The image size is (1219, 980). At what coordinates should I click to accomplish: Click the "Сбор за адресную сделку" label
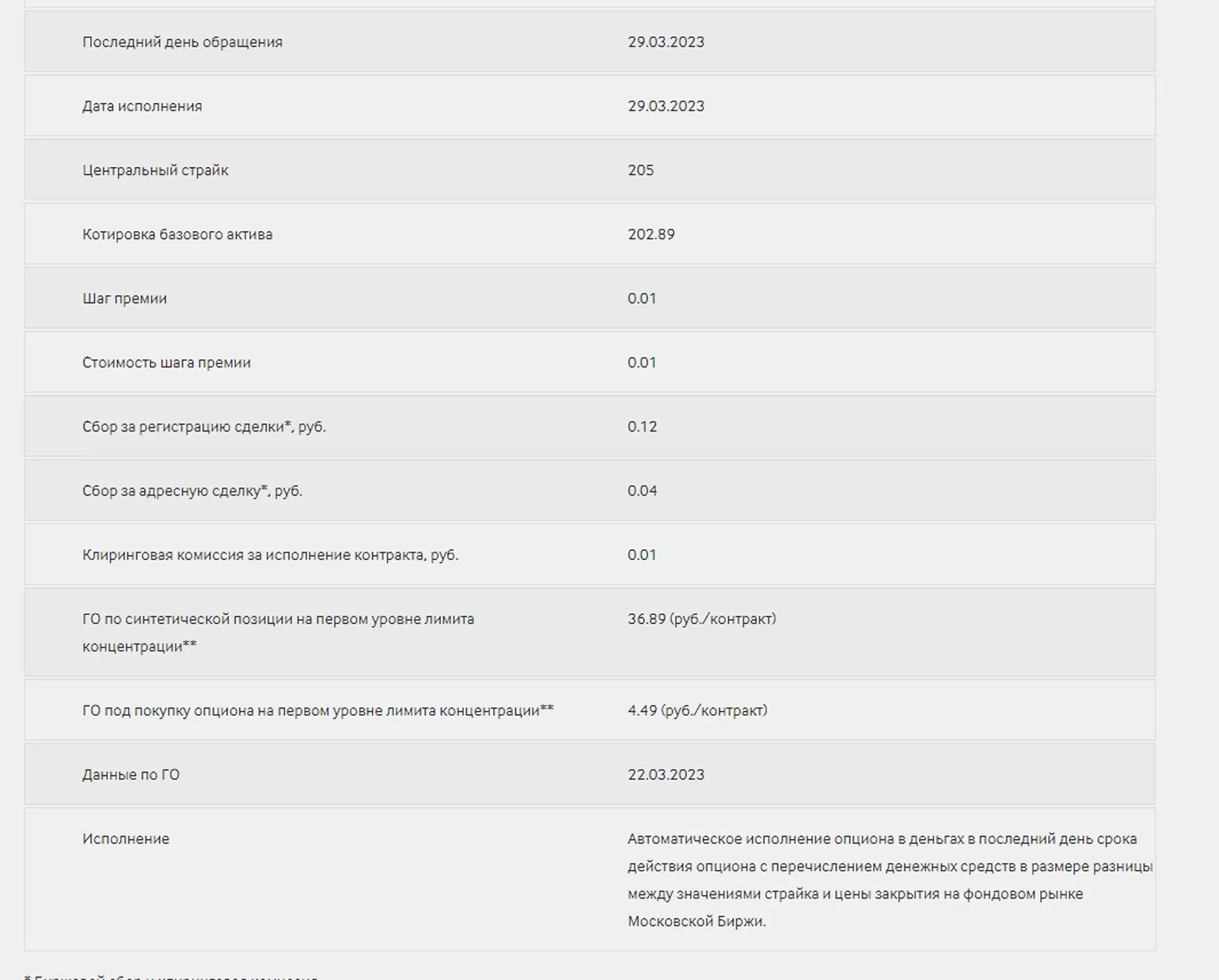[192, 491]
